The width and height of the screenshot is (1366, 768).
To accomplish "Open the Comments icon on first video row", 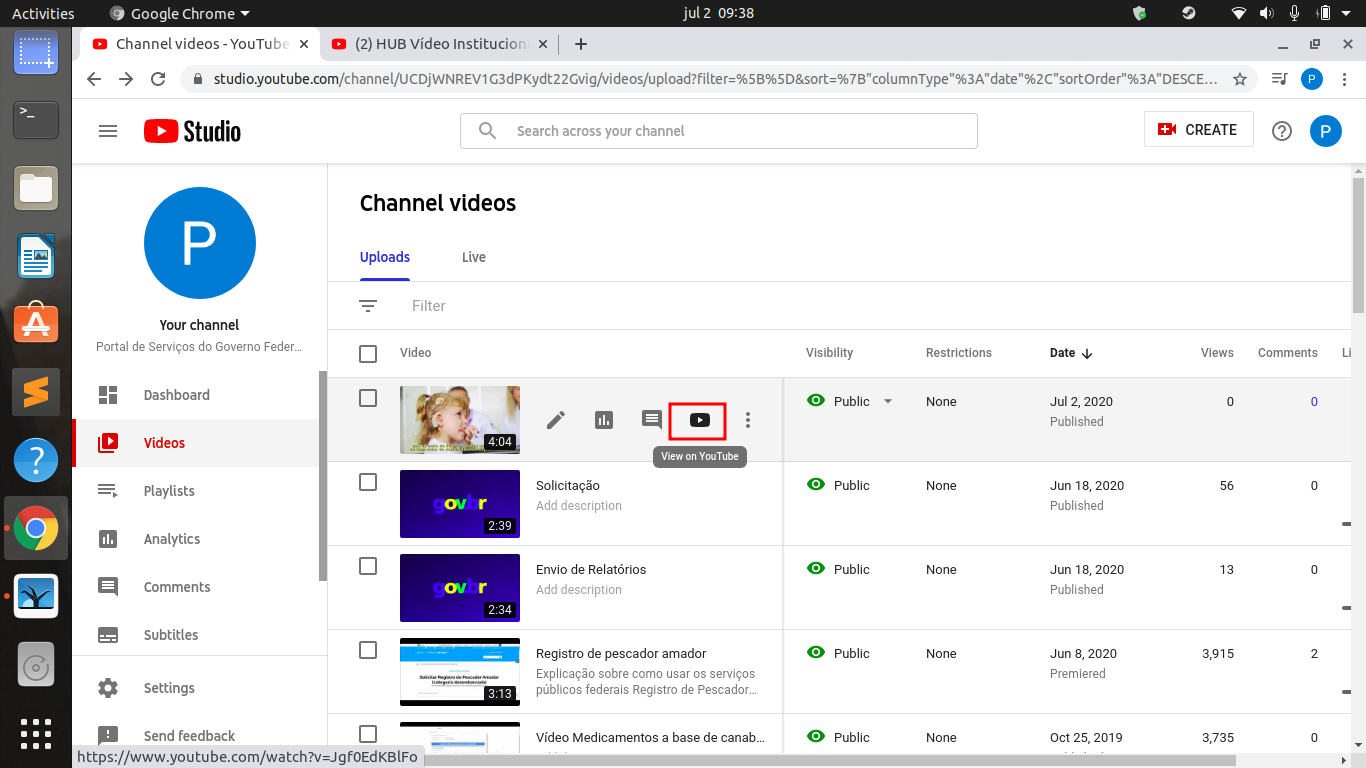I will [652, 420].
